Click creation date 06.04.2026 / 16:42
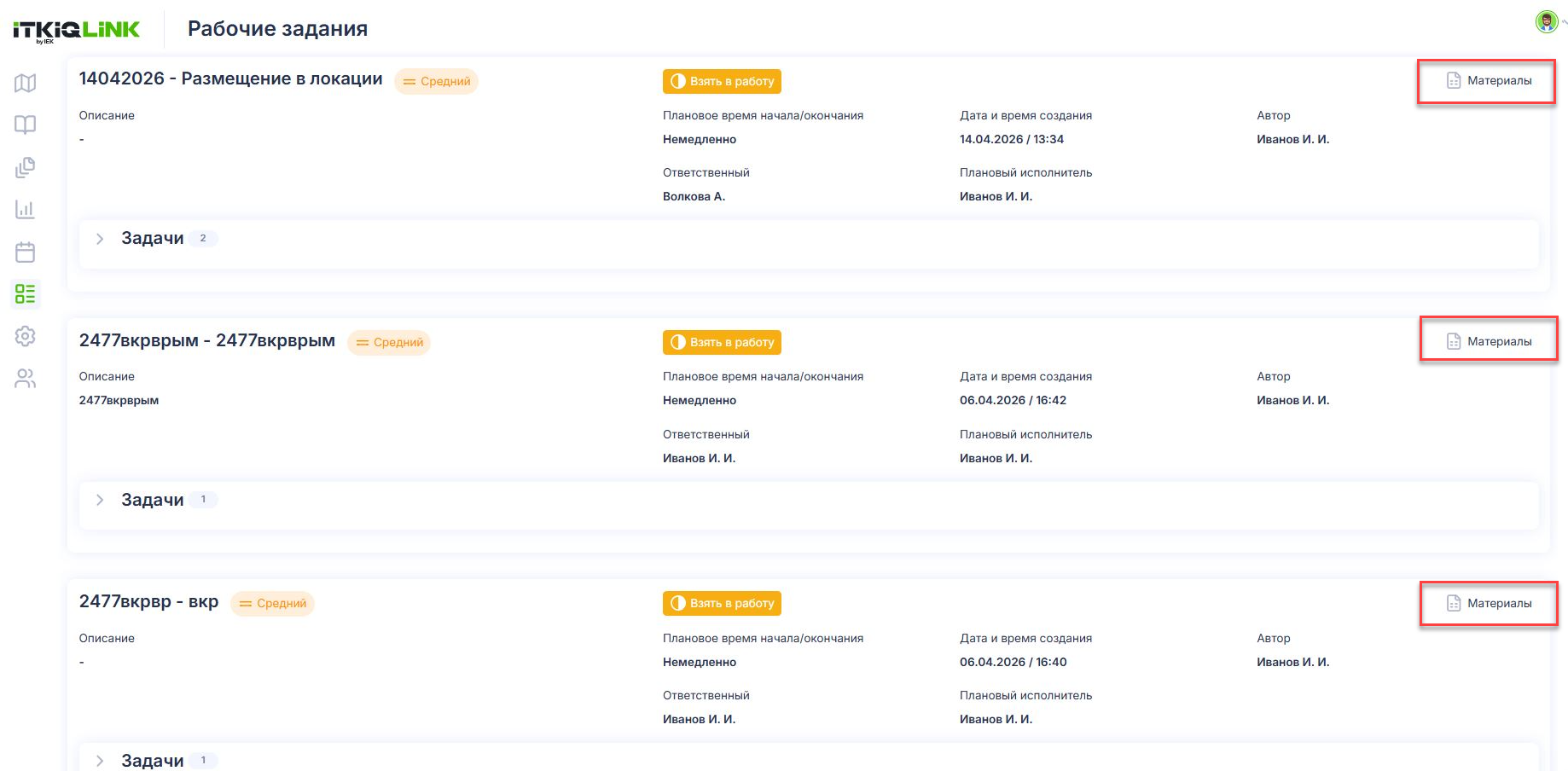 click(x=1013, y=400)
